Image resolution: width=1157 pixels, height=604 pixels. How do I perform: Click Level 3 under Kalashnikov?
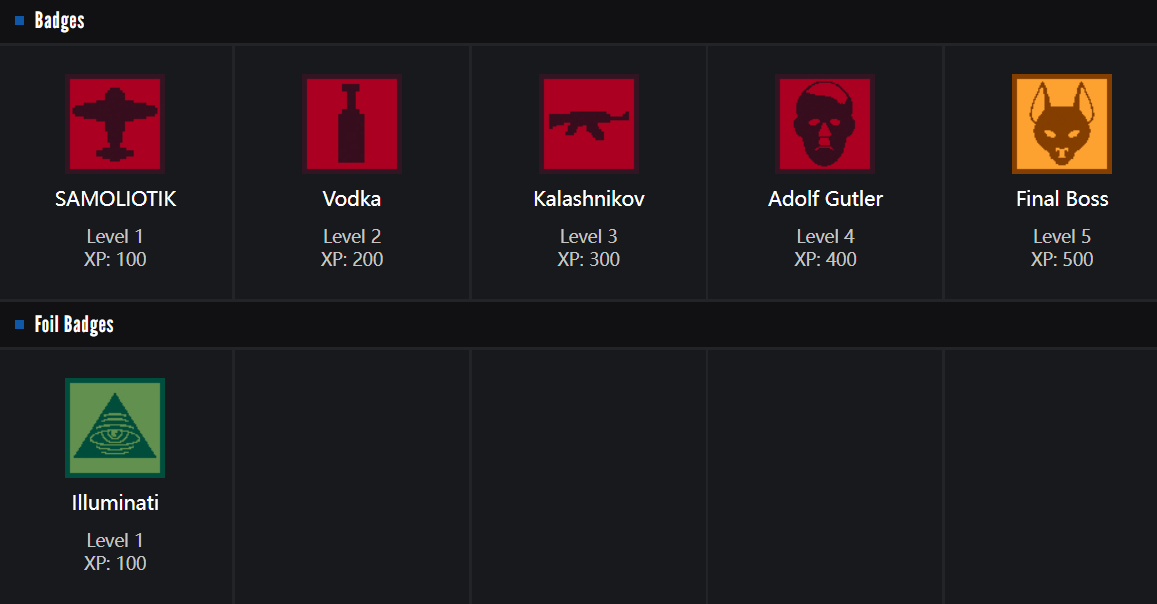pyautogui.click(x=589, y=237)
